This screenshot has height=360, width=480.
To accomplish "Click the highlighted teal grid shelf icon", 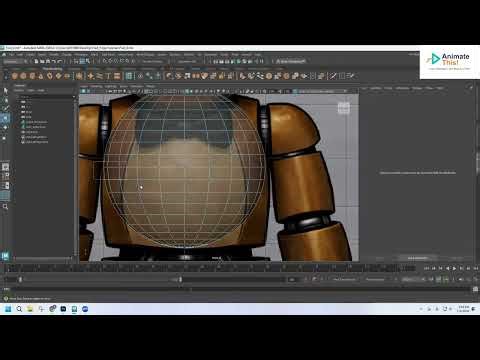I will 129,76.
